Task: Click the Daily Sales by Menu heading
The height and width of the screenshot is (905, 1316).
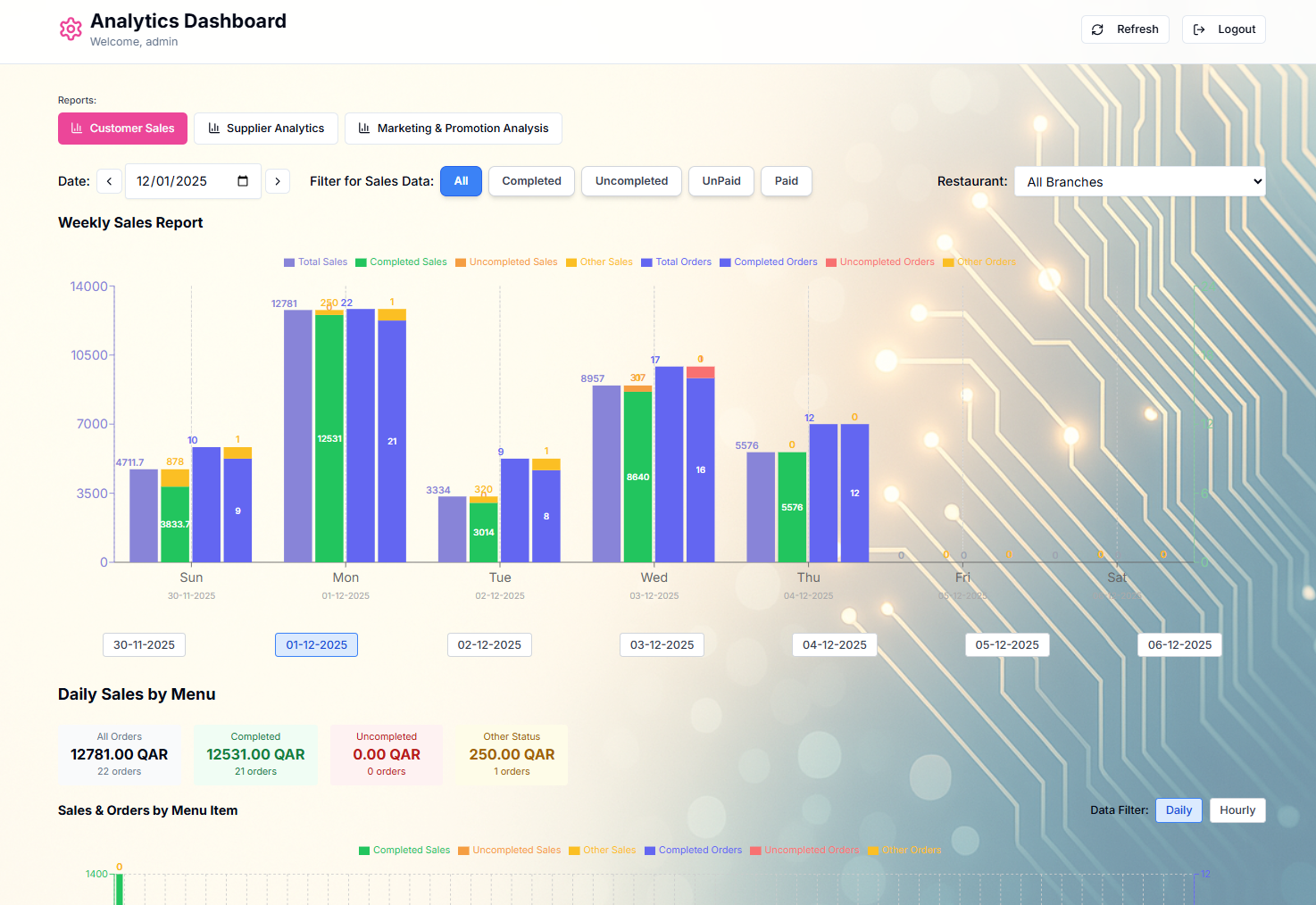Action: (x=137, y=694)
